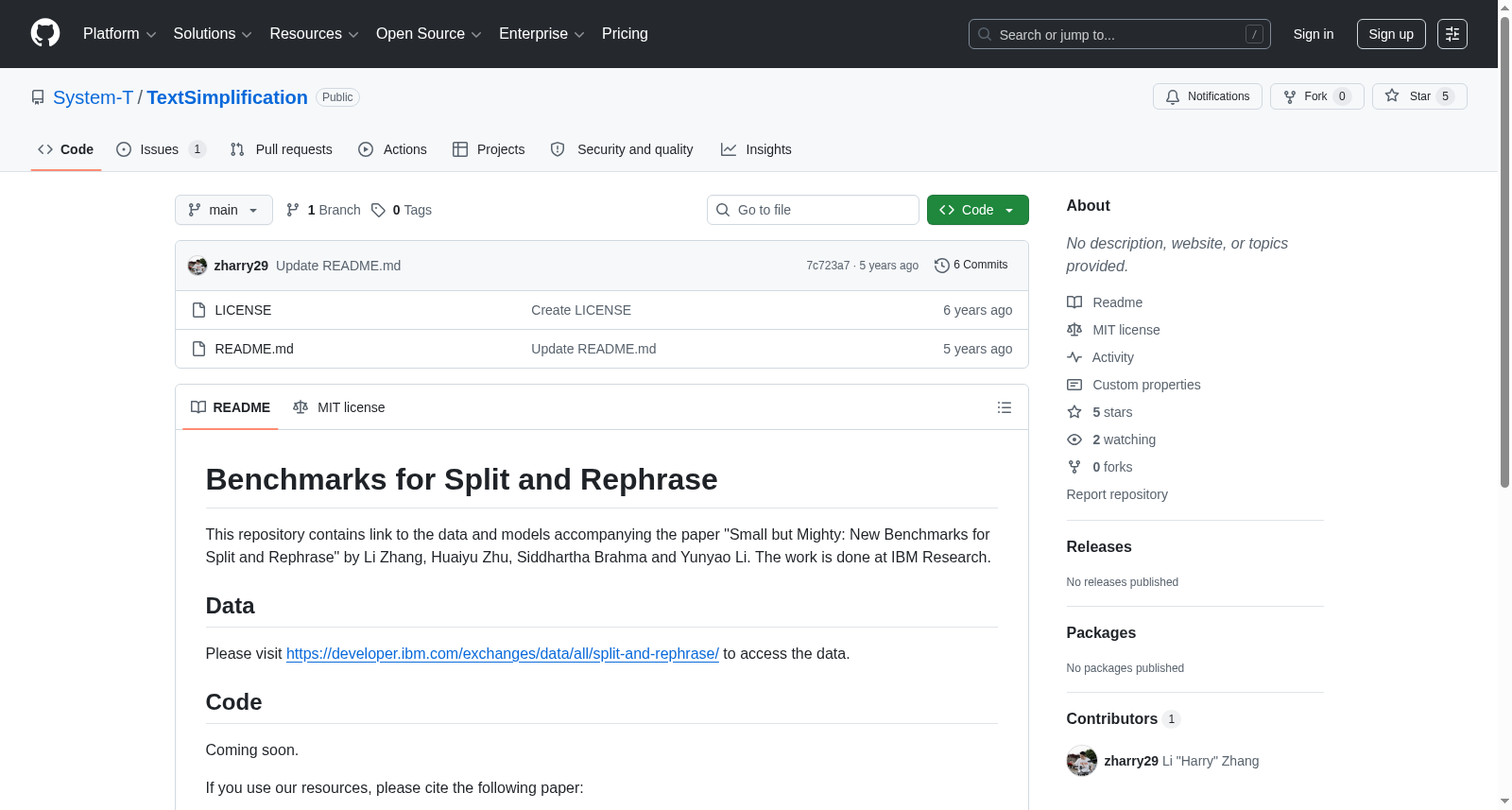Click Update README.md commit message in header
Screen dimensions: 1512x810
338,266
